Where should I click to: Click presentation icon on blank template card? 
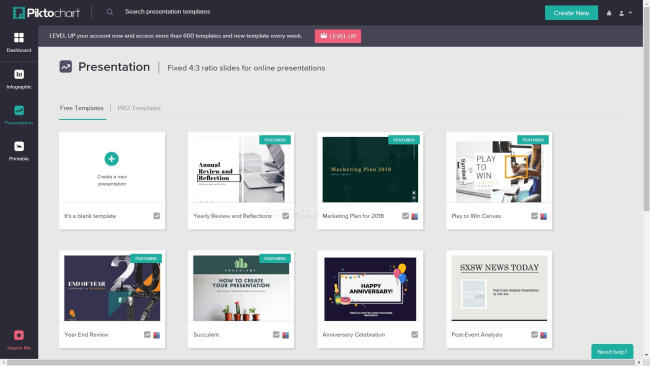pyautogui.click(x=157, y=216)
